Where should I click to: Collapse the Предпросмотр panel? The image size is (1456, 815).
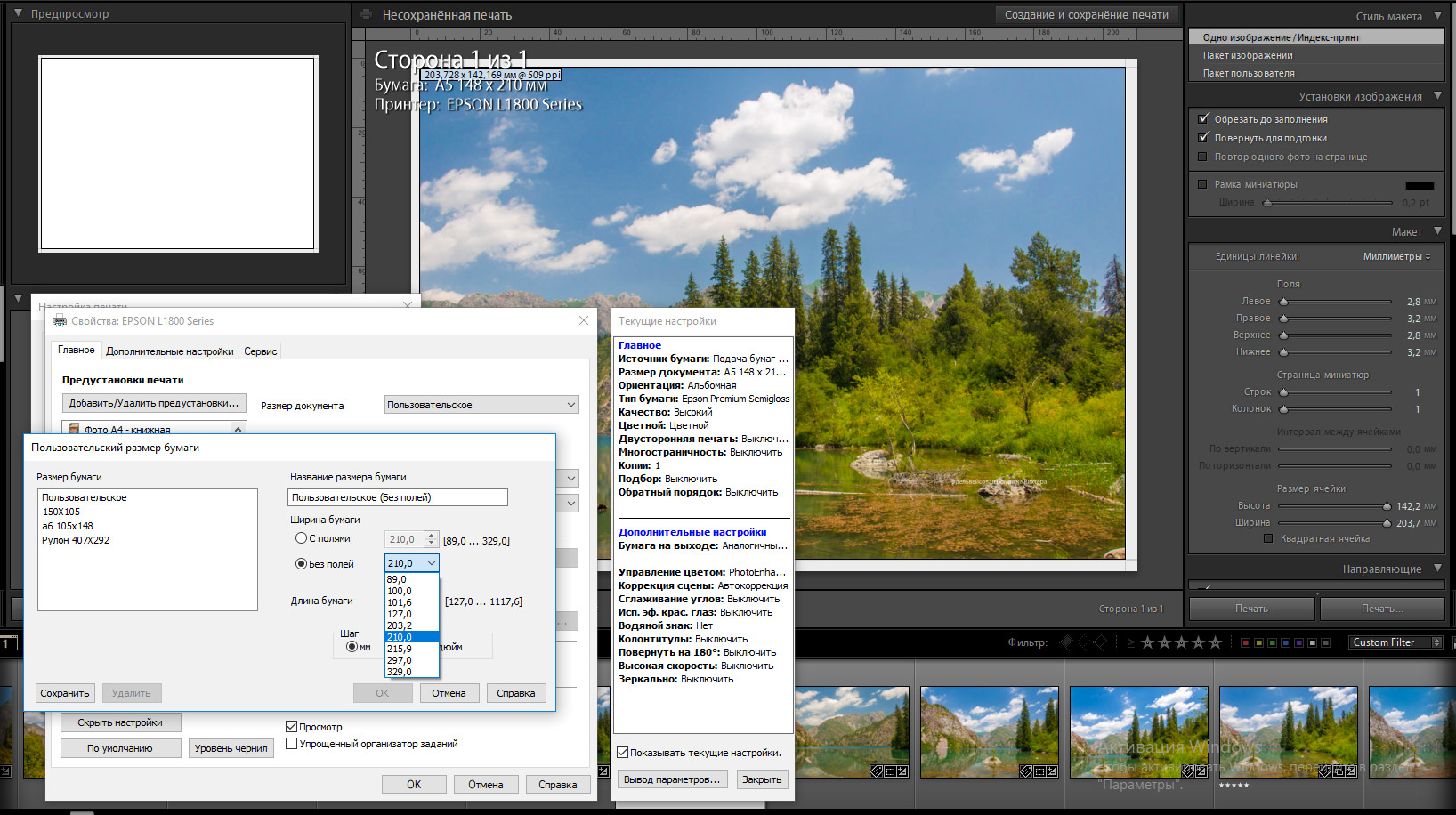[18, 13]
